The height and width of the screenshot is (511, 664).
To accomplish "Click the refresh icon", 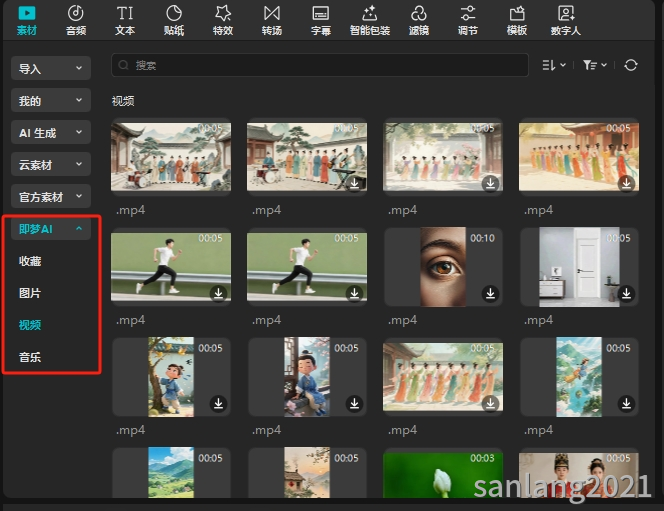I will pos(631,65).
